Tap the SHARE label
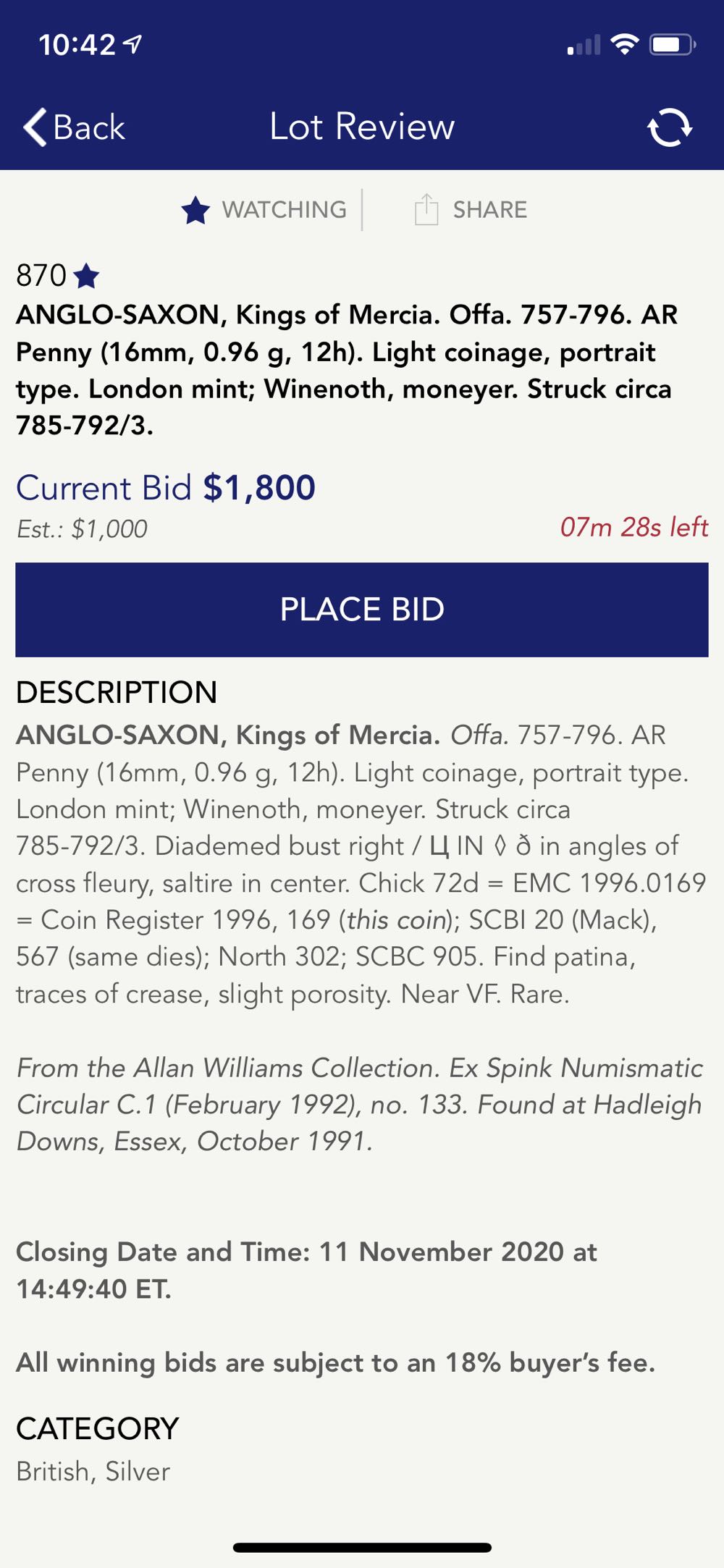 pyautogui.click(x=489, y=210)
